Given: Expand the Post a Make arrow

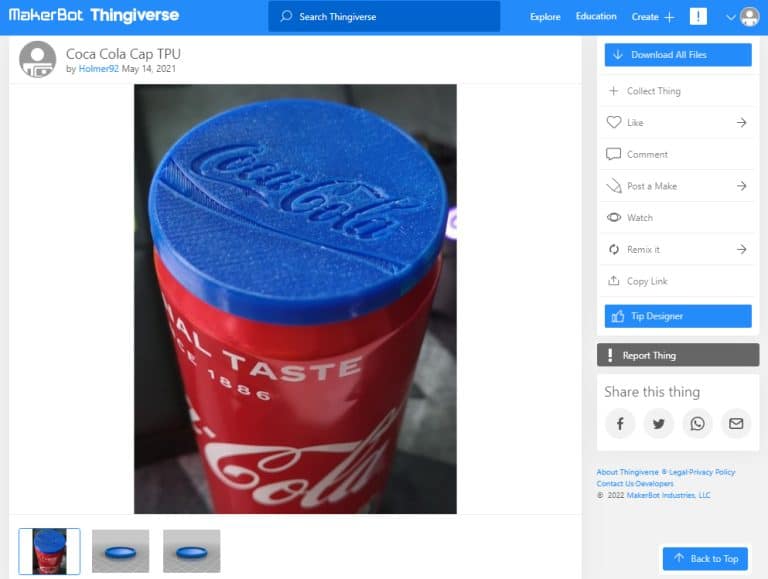Looking at the screenshot, I should click(742, 186).
